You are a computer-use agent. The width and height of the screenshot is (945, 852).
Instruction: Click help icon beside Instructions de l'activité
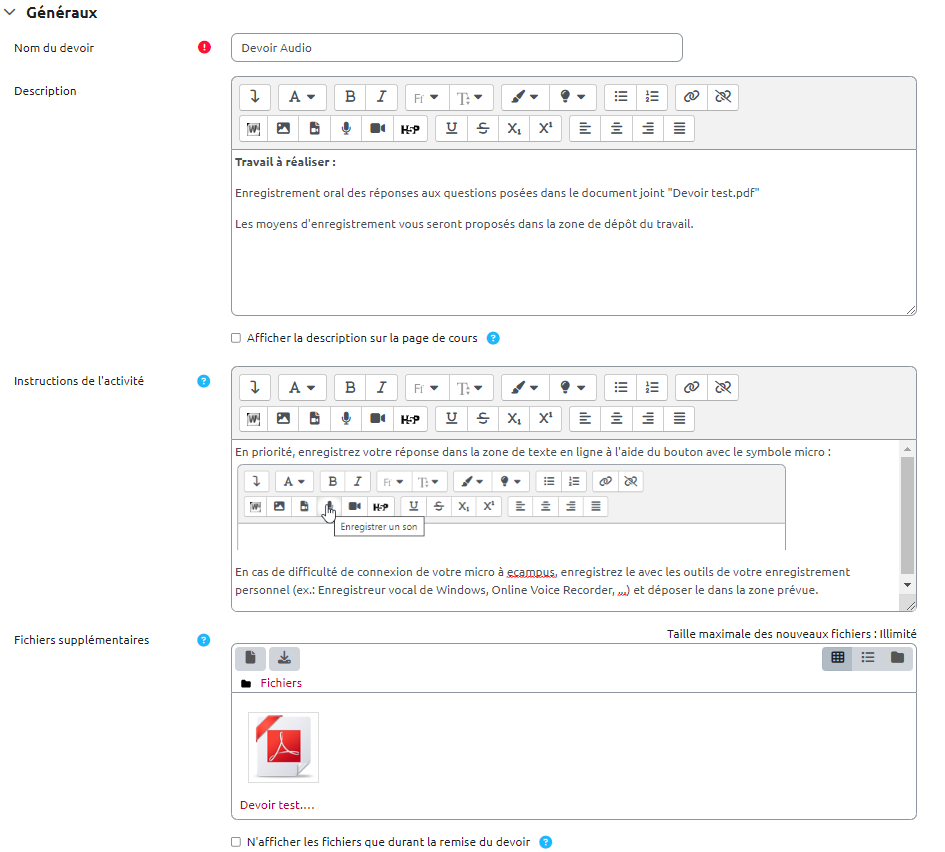(204, 381)
